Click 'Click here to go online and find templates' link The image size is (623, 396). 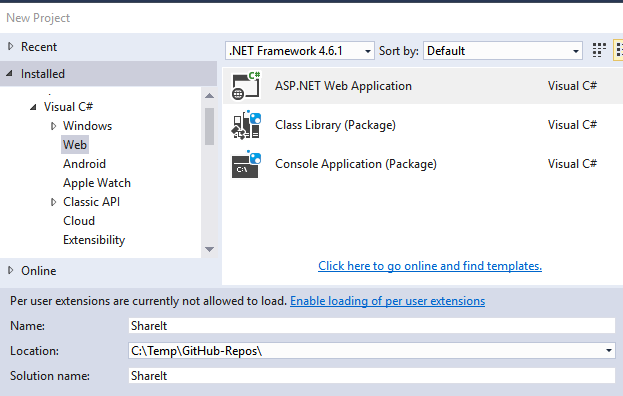point(430,266)
